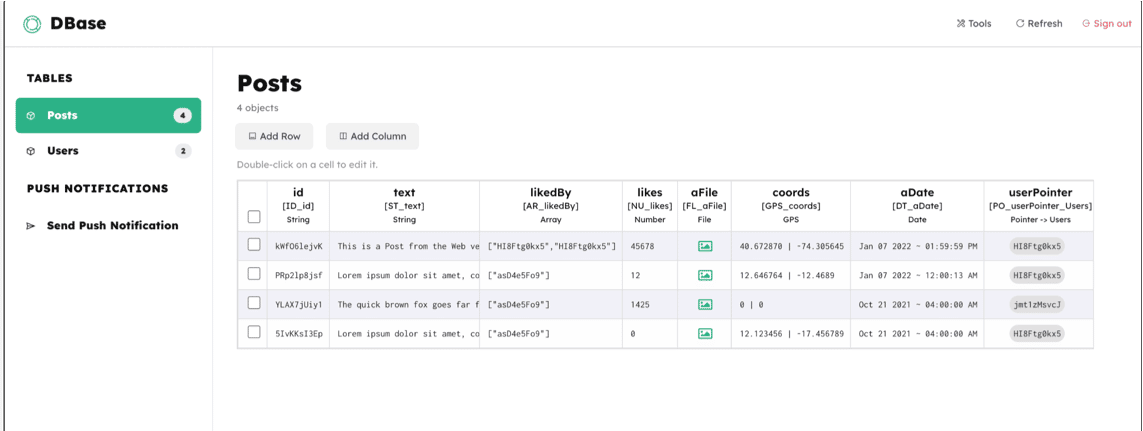Toggle the select-all checkbox in table header
Screen dimensions: 1143x431
tap(254, 216)
